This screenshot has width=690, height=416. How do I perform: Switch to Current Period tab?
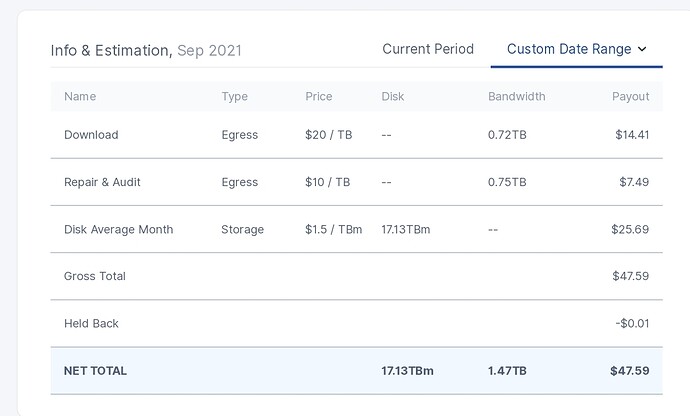pos(428,49)
